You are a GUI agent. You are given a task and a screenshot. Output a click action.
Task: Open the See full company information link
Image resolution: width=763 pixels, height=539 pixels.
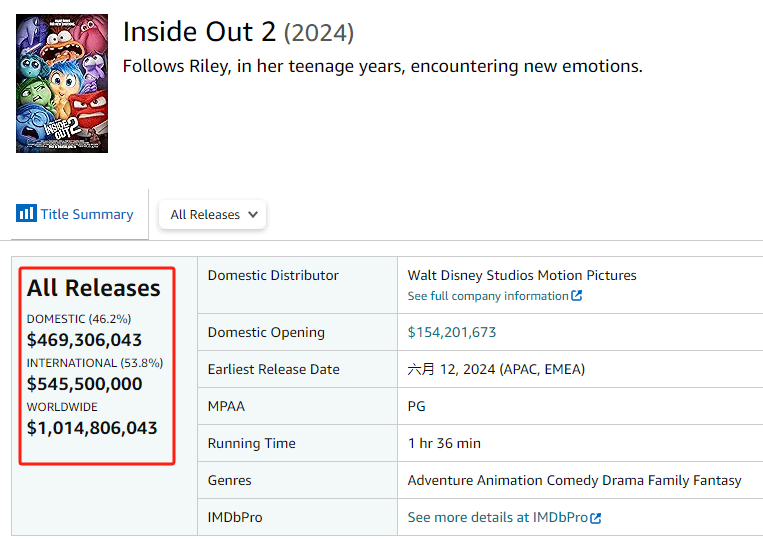pos(488,296)
